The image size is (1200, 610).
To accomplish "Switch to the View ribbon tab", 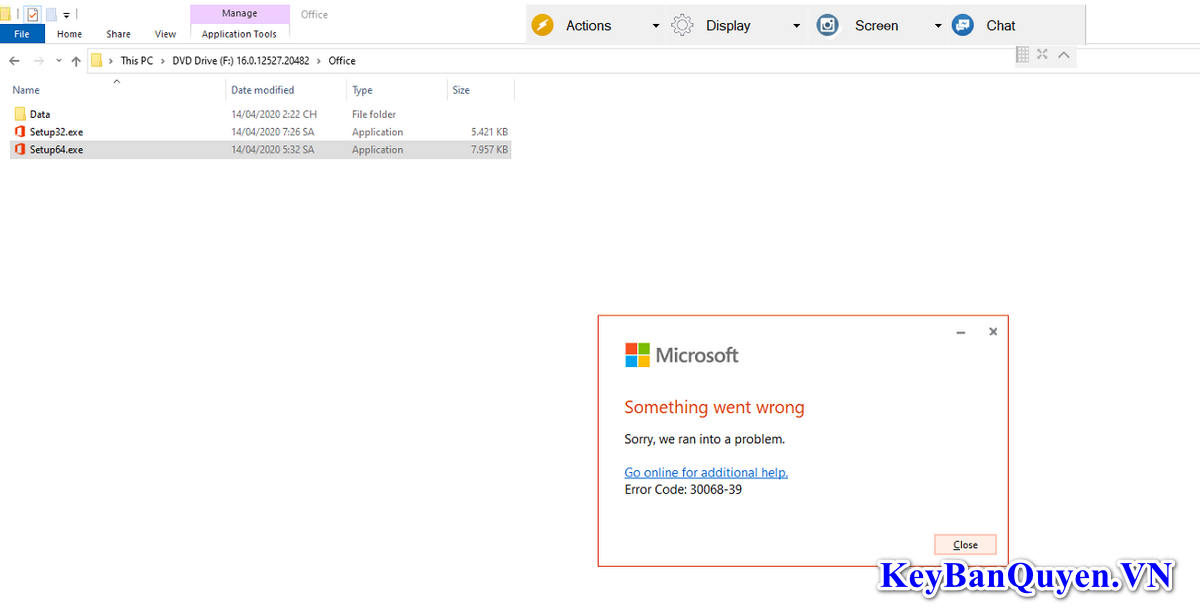I will (164, 33).
